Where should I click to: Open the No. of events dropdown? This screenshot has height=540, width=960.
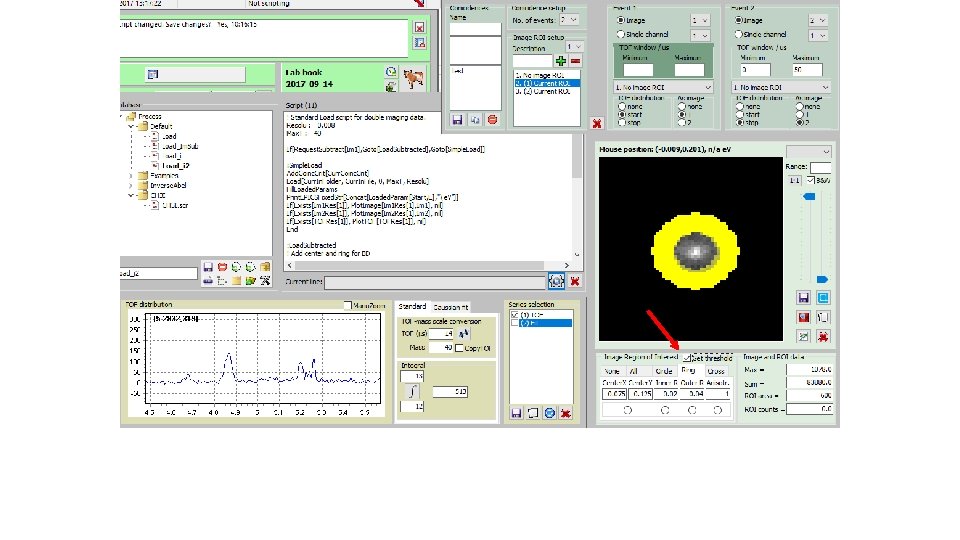pos(569,19)
